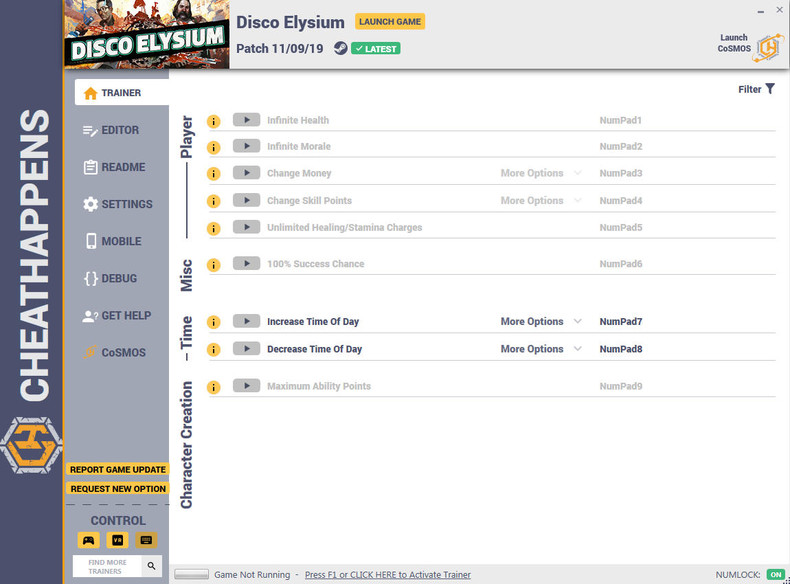Expand More Options for Decrease Time Of Day
The height and width of the screenshot is (584, 790).
point(541,349)
